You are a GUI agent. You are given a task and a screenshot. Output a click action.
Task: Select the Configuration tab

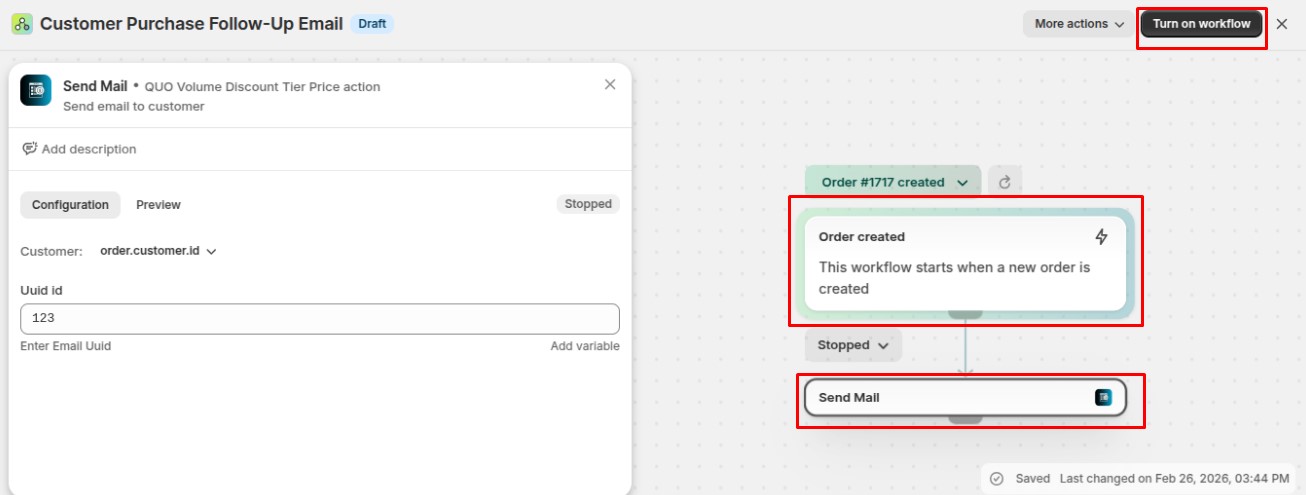(70, 205)
